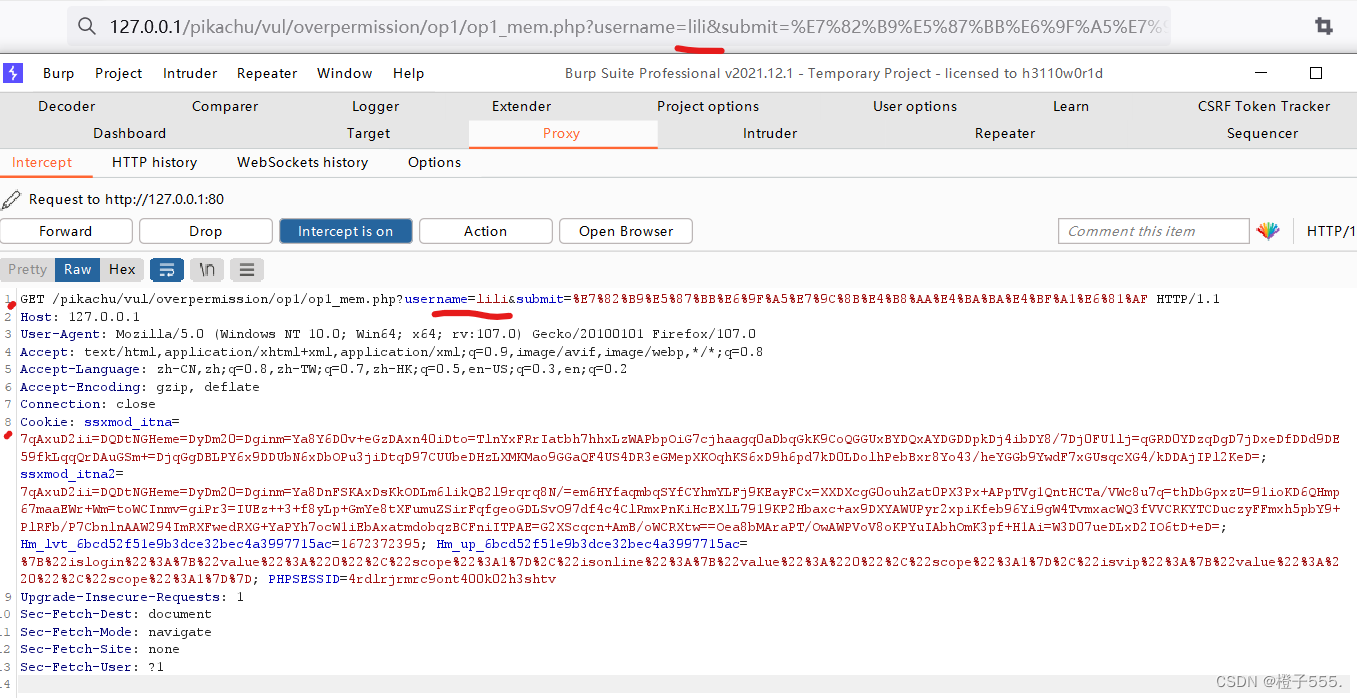Open WebSockets history sub-tab
Screen dimensions: 1357x698
point(302,162)
